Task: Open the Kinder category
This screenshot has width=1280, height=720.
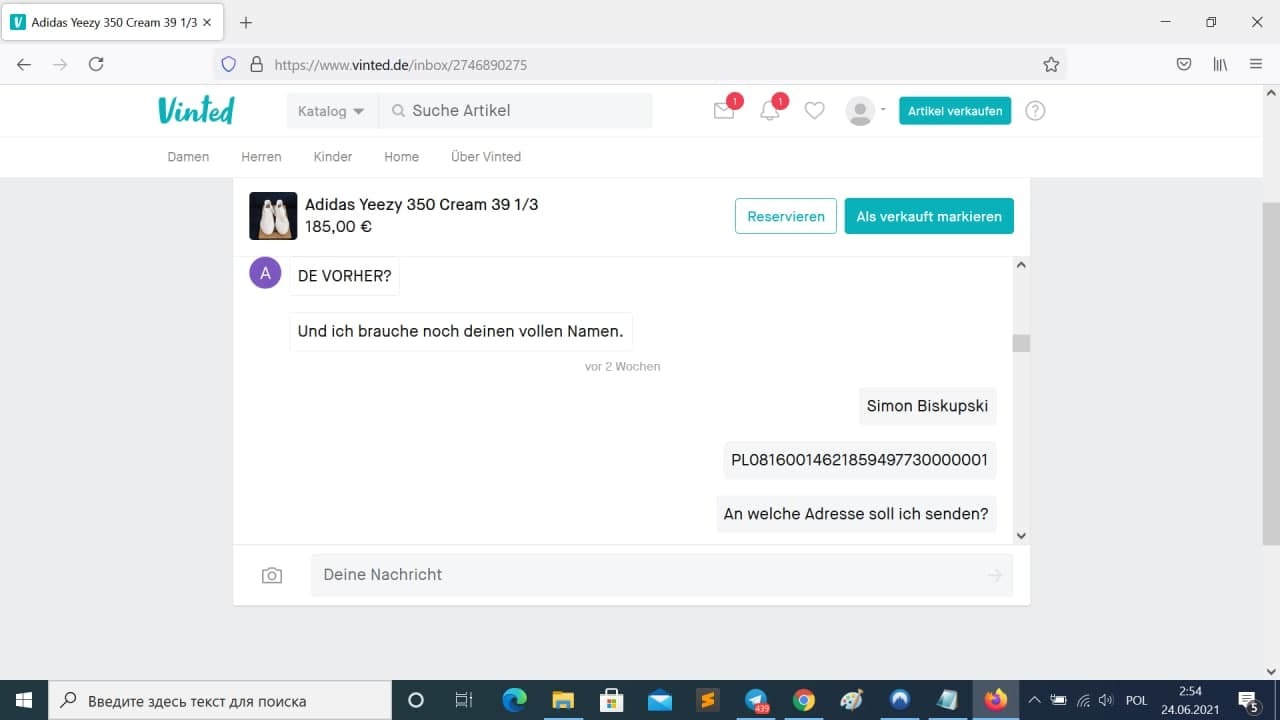Action: 333,157
